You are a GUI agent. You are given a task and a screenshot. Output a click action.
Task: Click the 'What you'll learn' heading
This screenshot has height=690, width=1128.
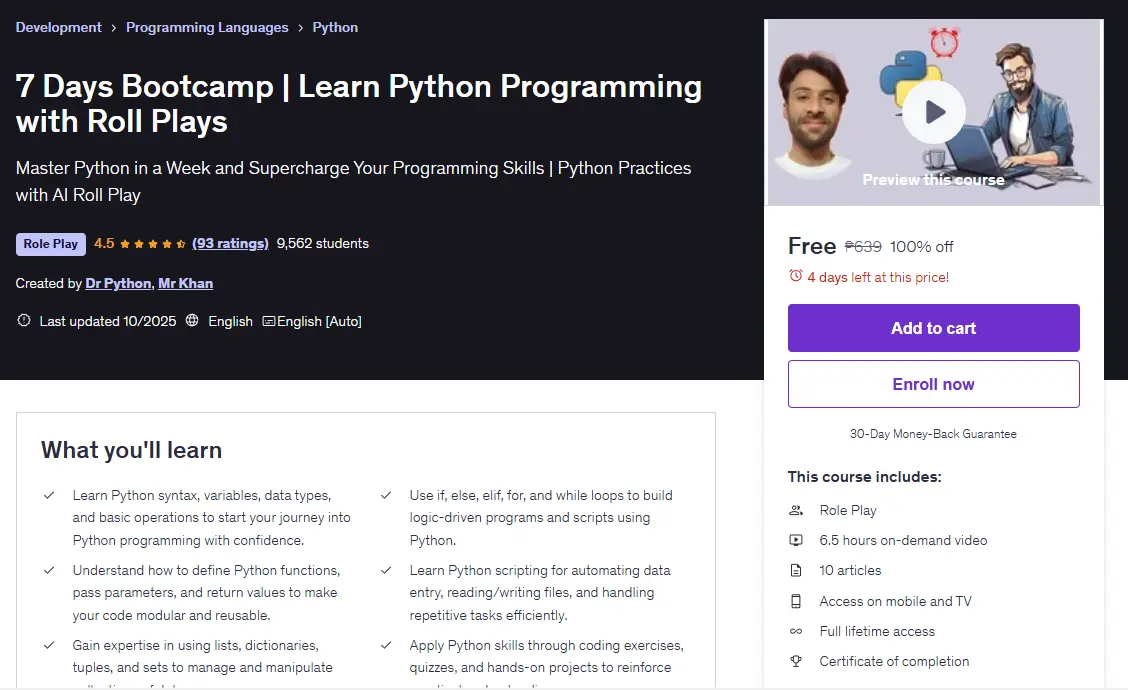(x=132, y=450)
